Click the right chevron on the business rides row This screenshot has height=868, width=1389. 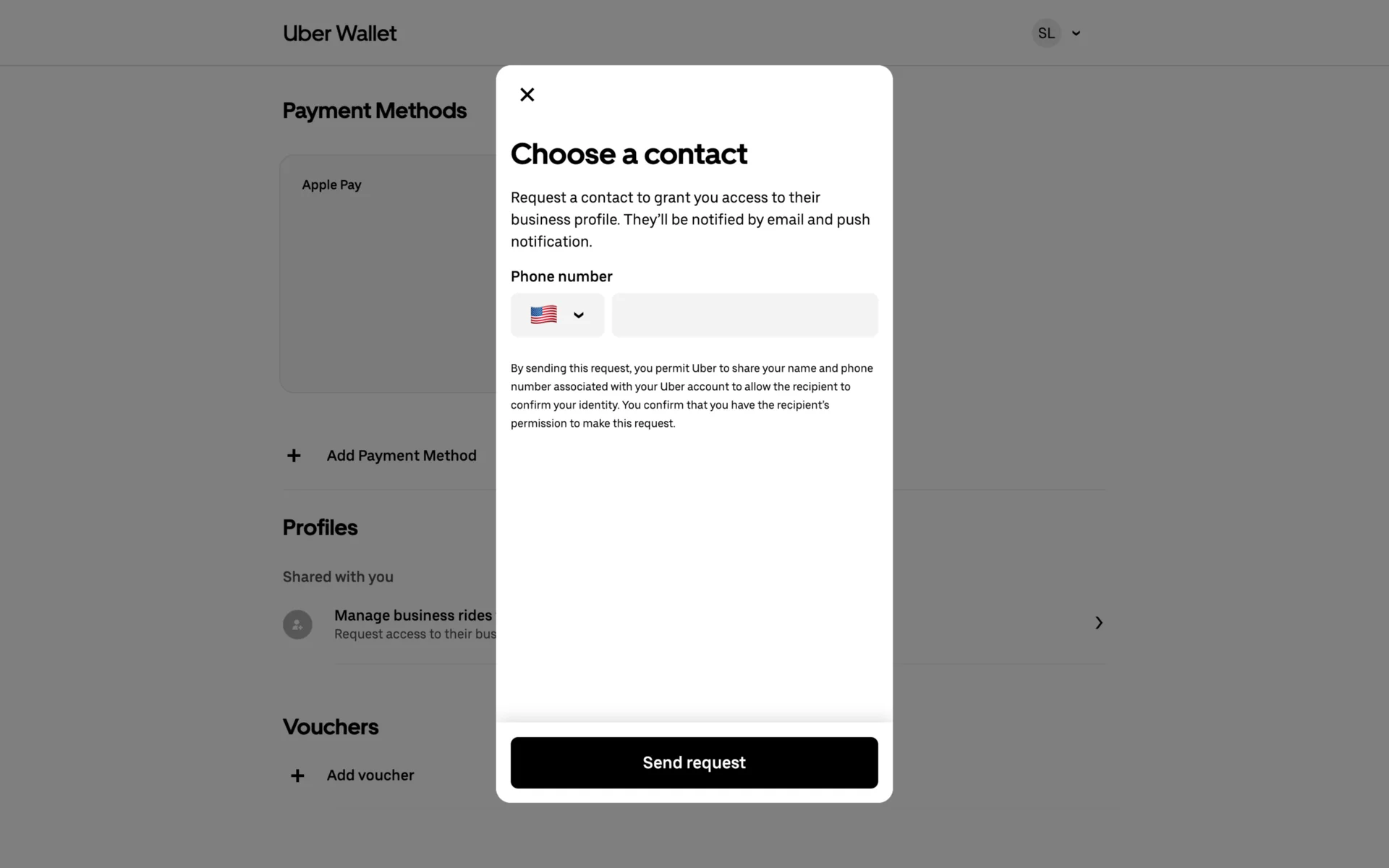pos(1098,623)
